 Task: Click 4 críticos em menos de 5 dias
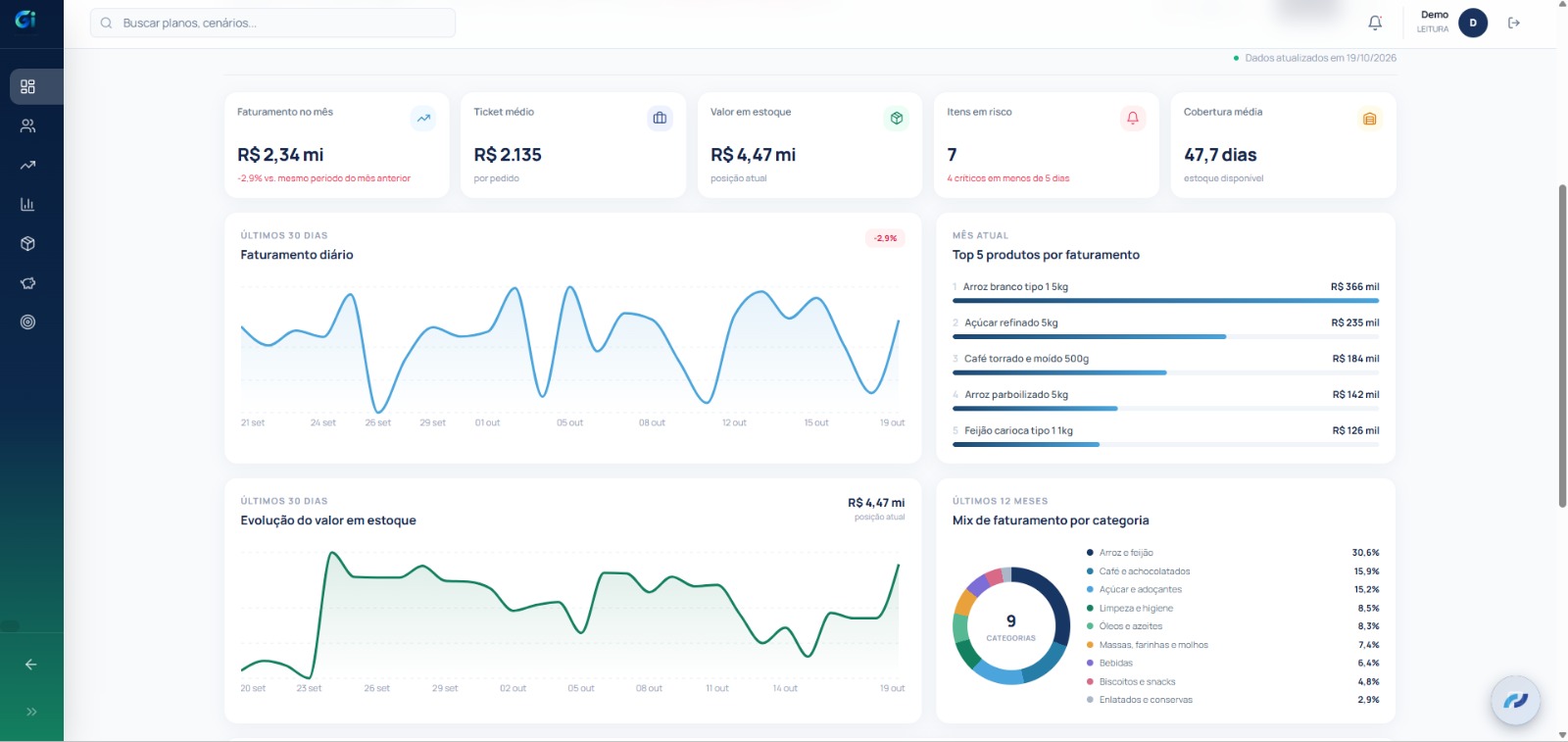tap(1008, 178)
